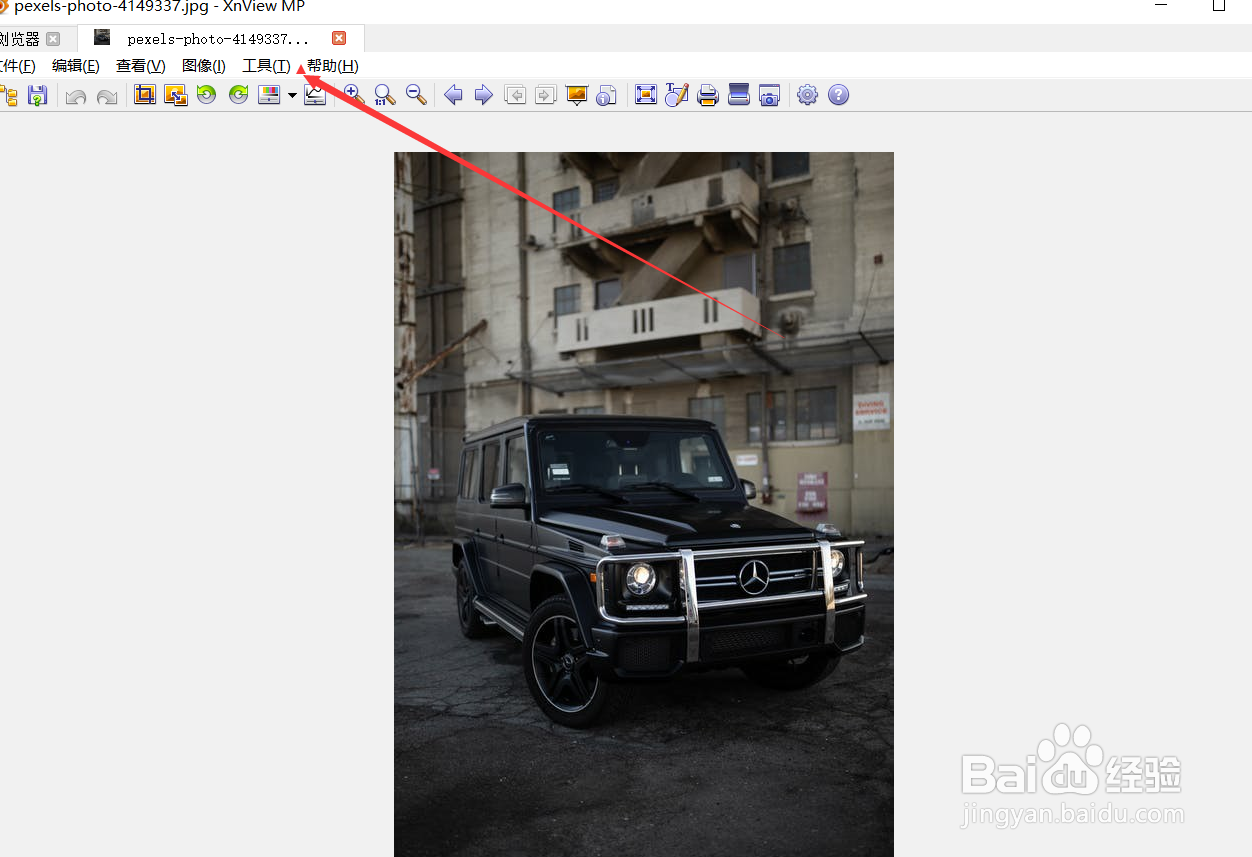Rotate image clockwise

click(238, 95)
